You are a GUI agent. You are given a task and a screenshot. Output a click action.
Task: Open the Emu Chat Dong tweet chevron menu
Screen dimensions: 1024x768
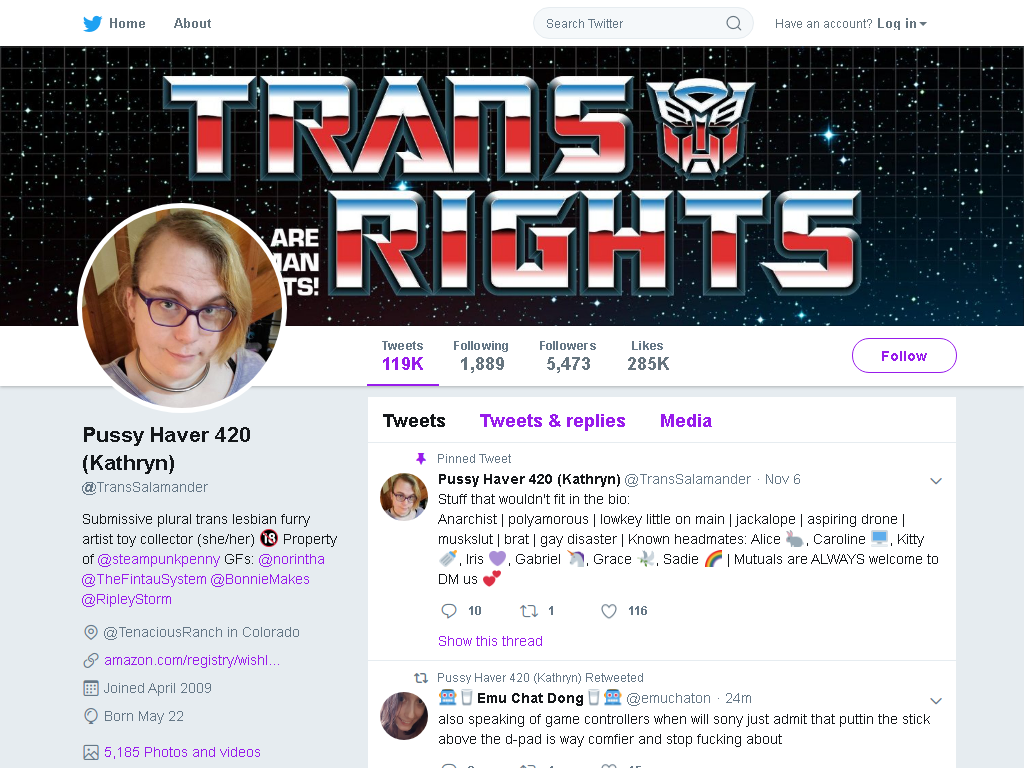click(936, 701)
